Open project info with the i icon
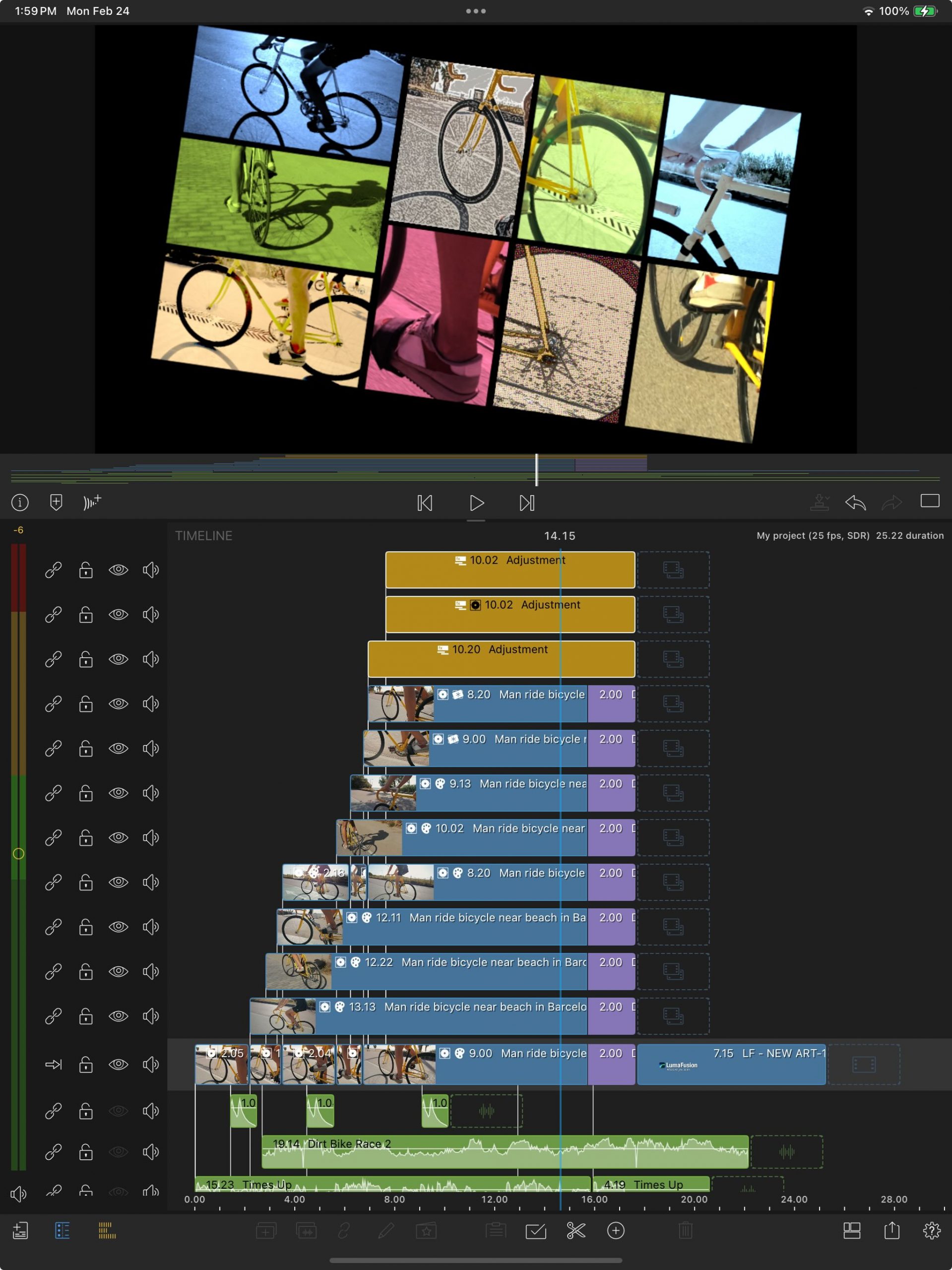Image resolution: width=952 pixels, height=1270 pixels. [x=19, y=502]
